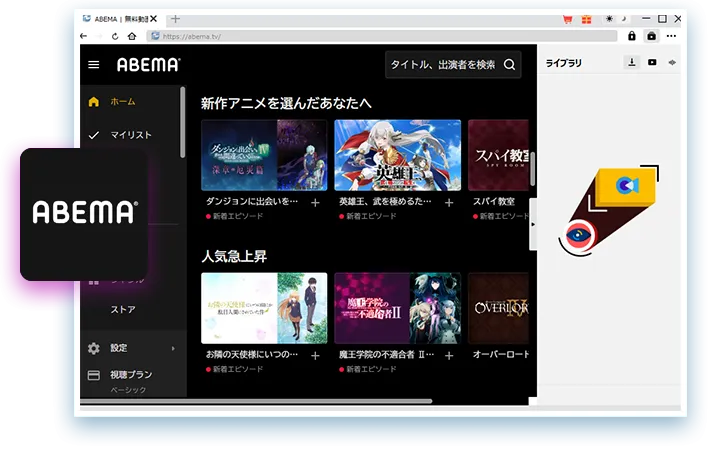Open ストア in the sidebar

(123, 309)
